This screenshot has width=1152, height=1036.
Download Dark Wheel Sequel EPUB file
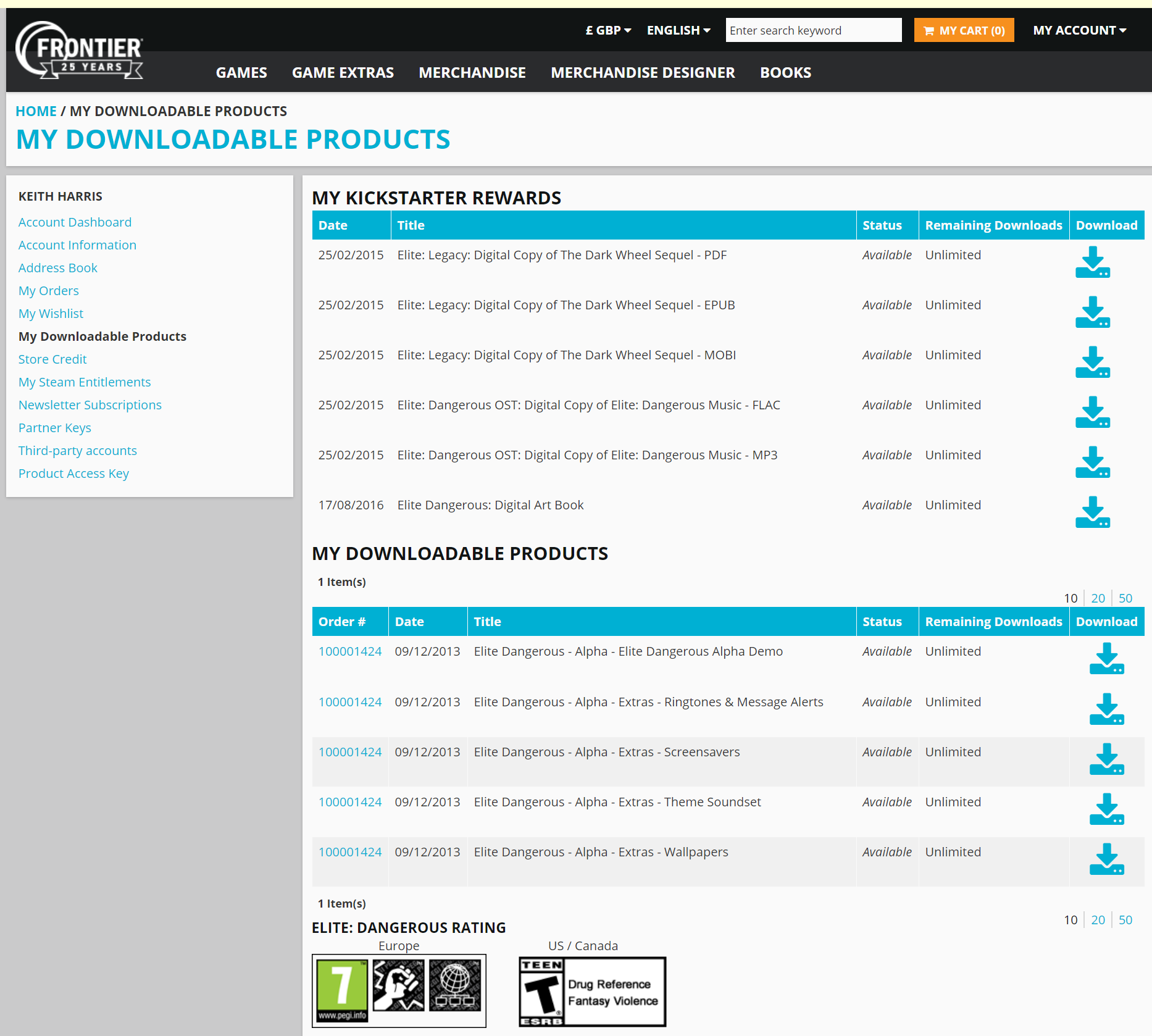1092,312
